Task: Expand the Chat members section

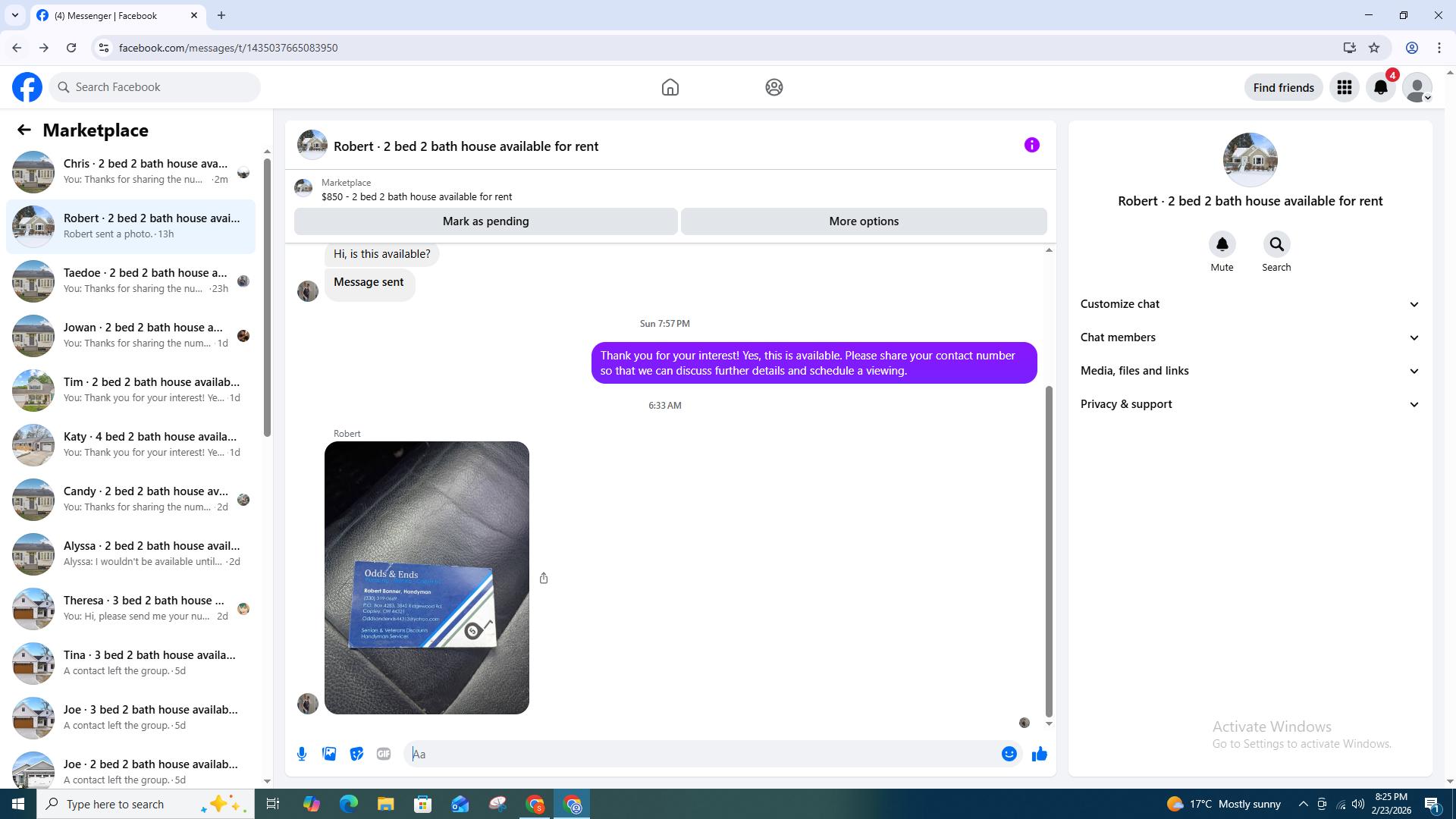Action: pyautogui.click(x=1250, y=337)
